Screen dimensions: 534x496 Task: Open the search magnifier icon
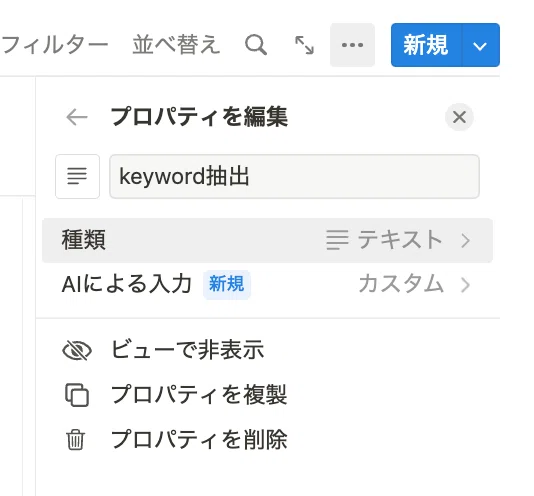tap(256, 45)
